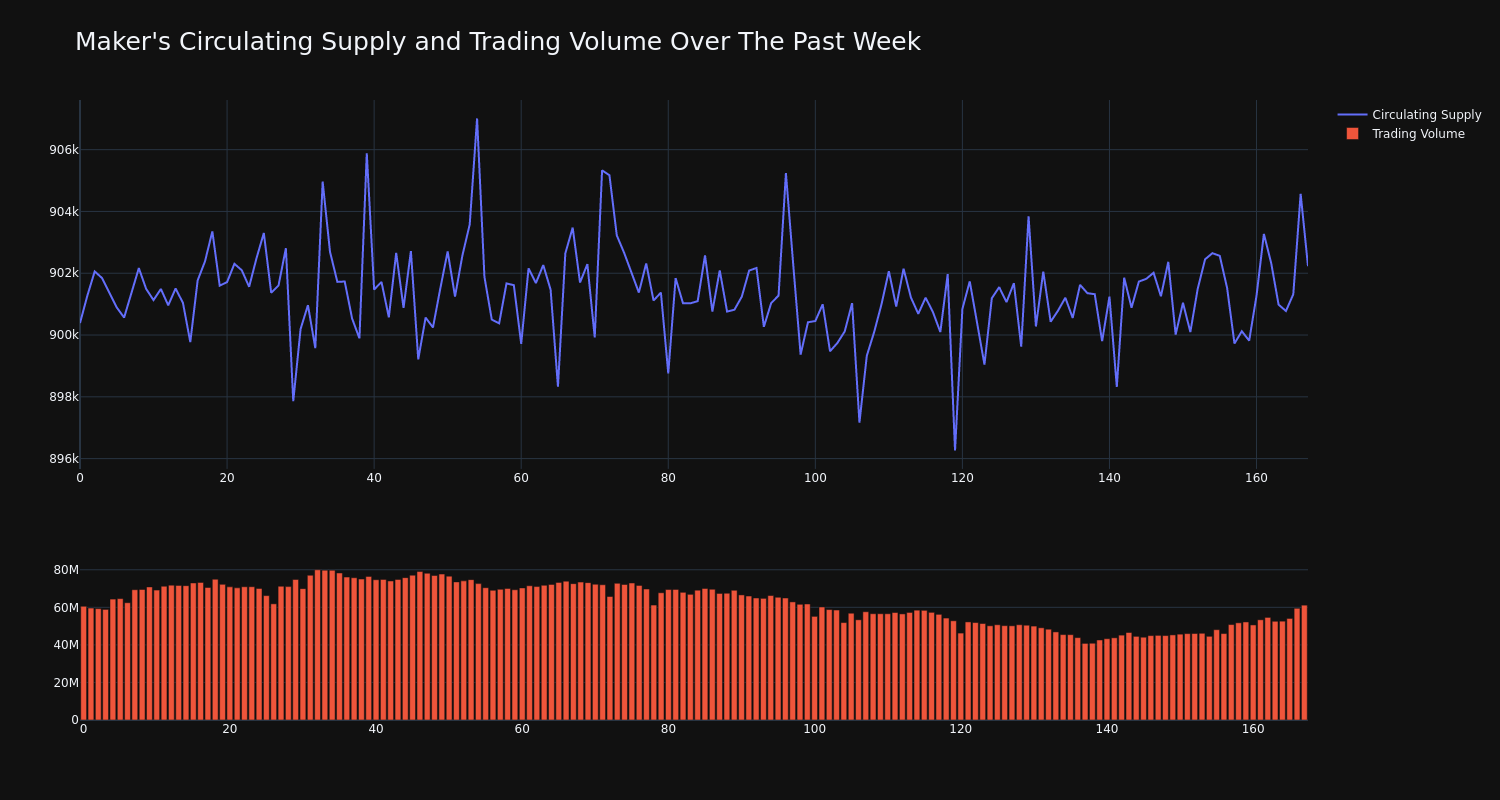
Task: Click the x-axis label 40 on volume chart
Action: (376, 729)
